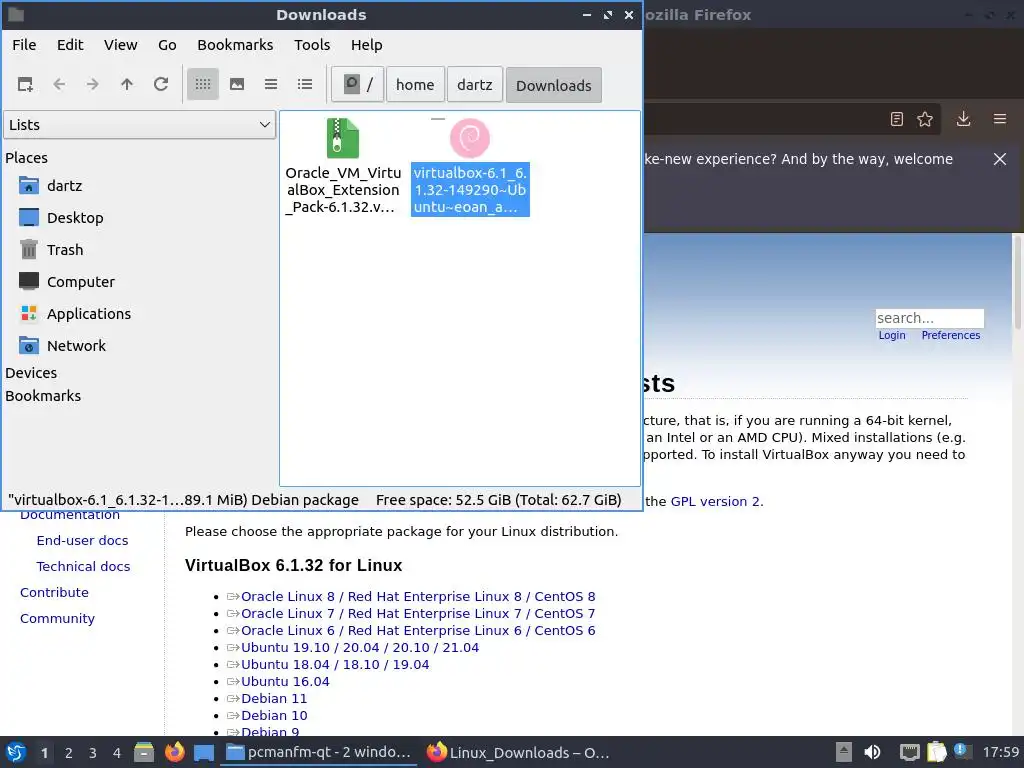1024x768 pixels.
Task: Open the LXQt start menu
Action: [x=16, y=752]
